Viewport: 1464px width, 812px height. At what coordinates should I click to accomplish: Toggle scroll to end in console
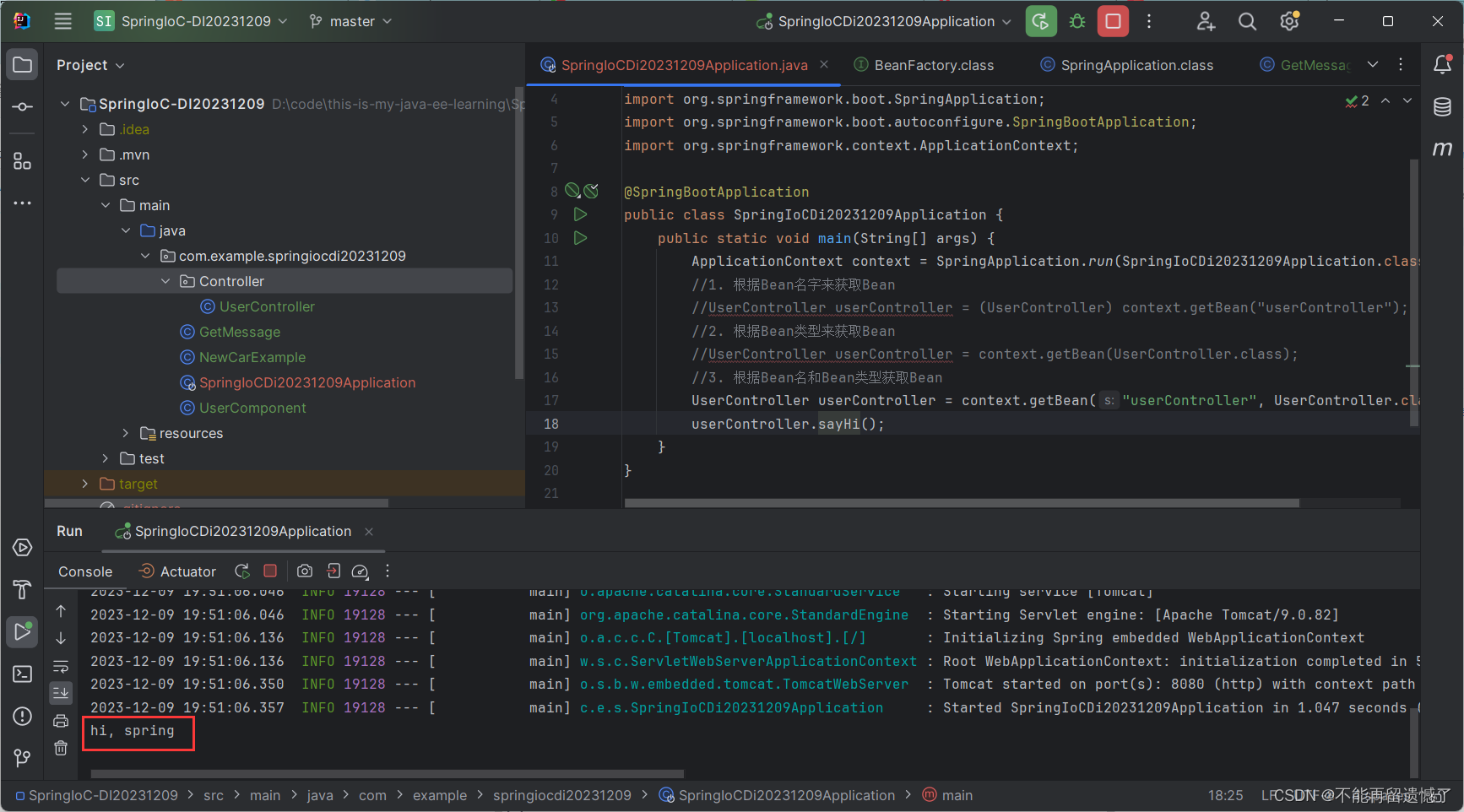click(61, 693)
